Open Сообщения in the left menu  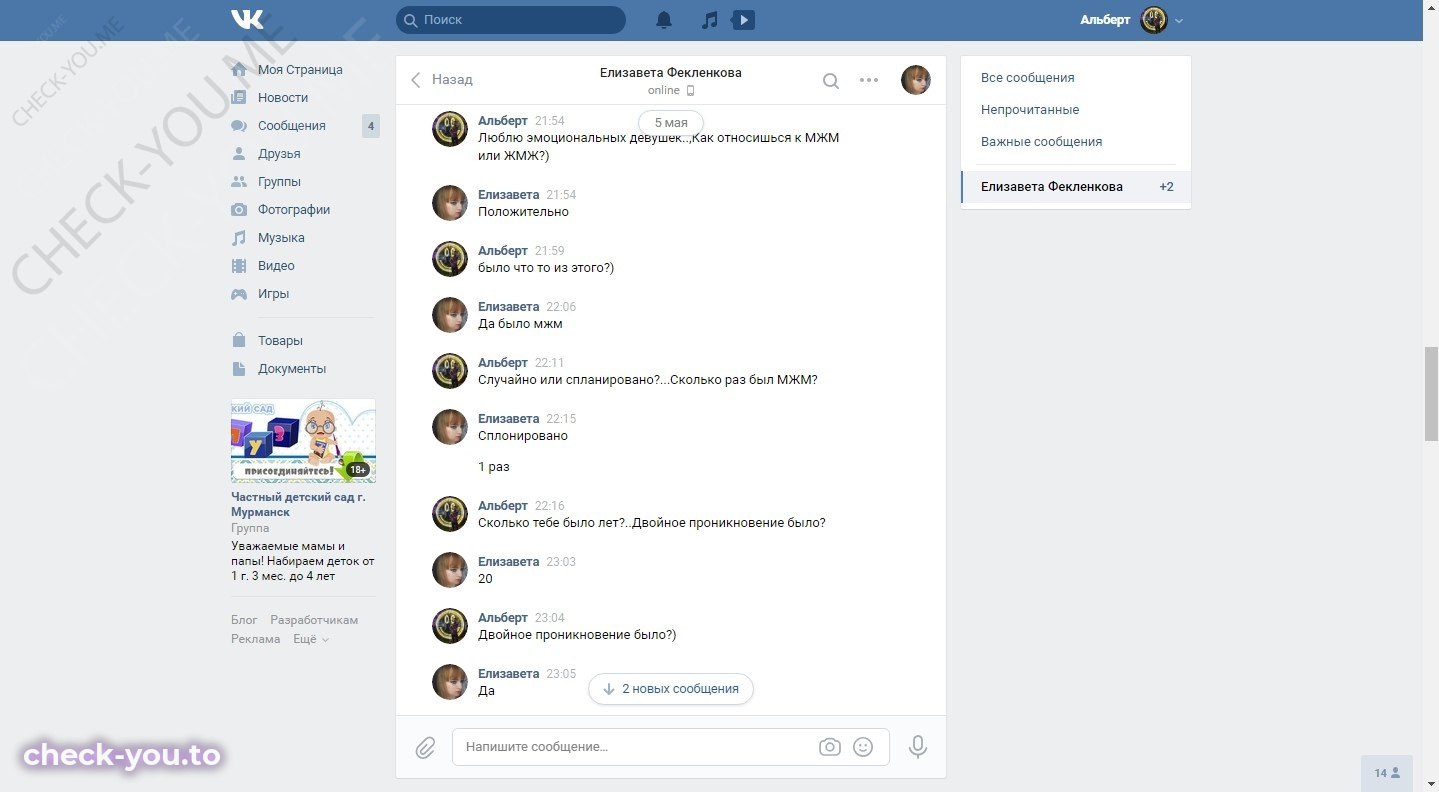[x=292, y=126]
